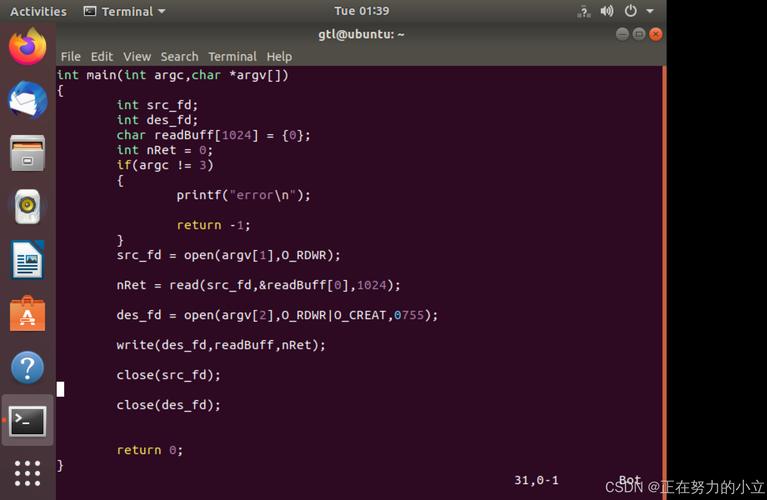Click the 'nRet = read(src_fd...' line
Image resolution: width=767 pixels, height=500 pixels.
click(258, 285)
